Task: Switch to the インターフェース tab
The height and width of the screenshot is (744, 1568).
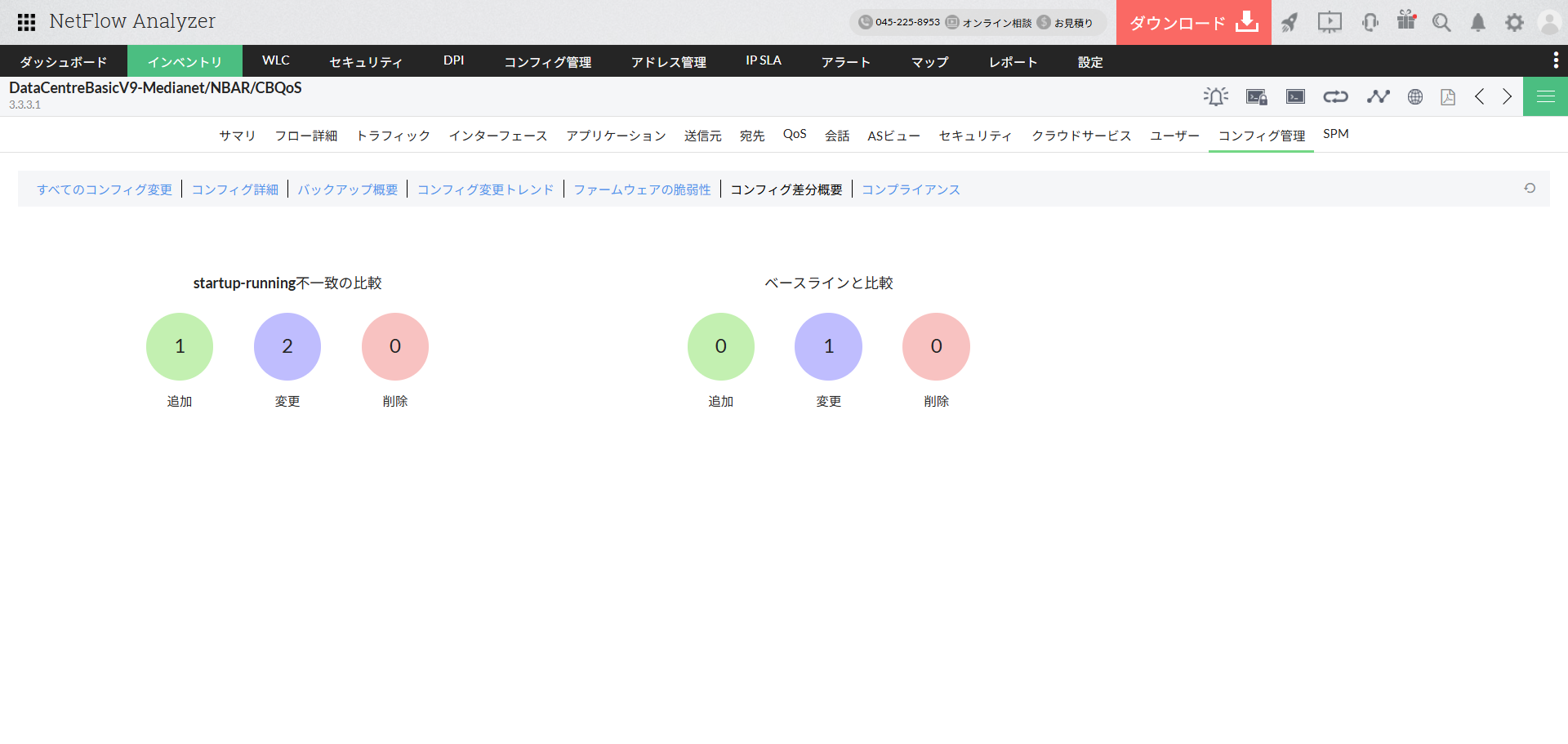Action: 497,136
